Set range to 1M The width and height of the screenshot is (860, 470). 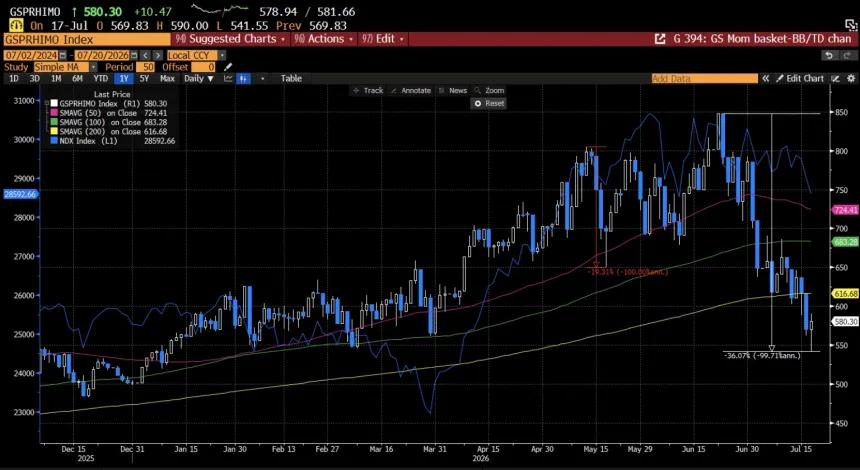click(56, 78)
